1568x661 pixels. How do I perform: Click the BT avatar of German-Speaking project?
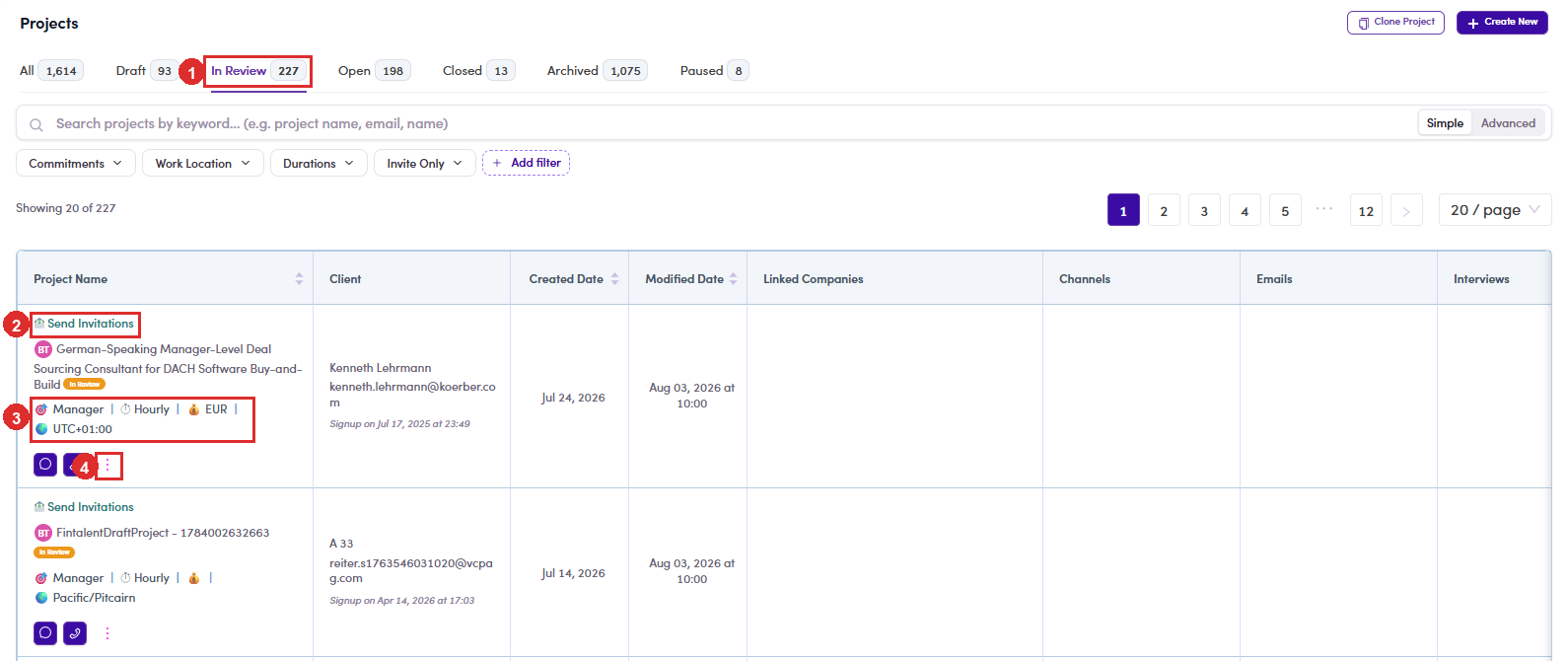pyautogui.click(x=43, y=349)
